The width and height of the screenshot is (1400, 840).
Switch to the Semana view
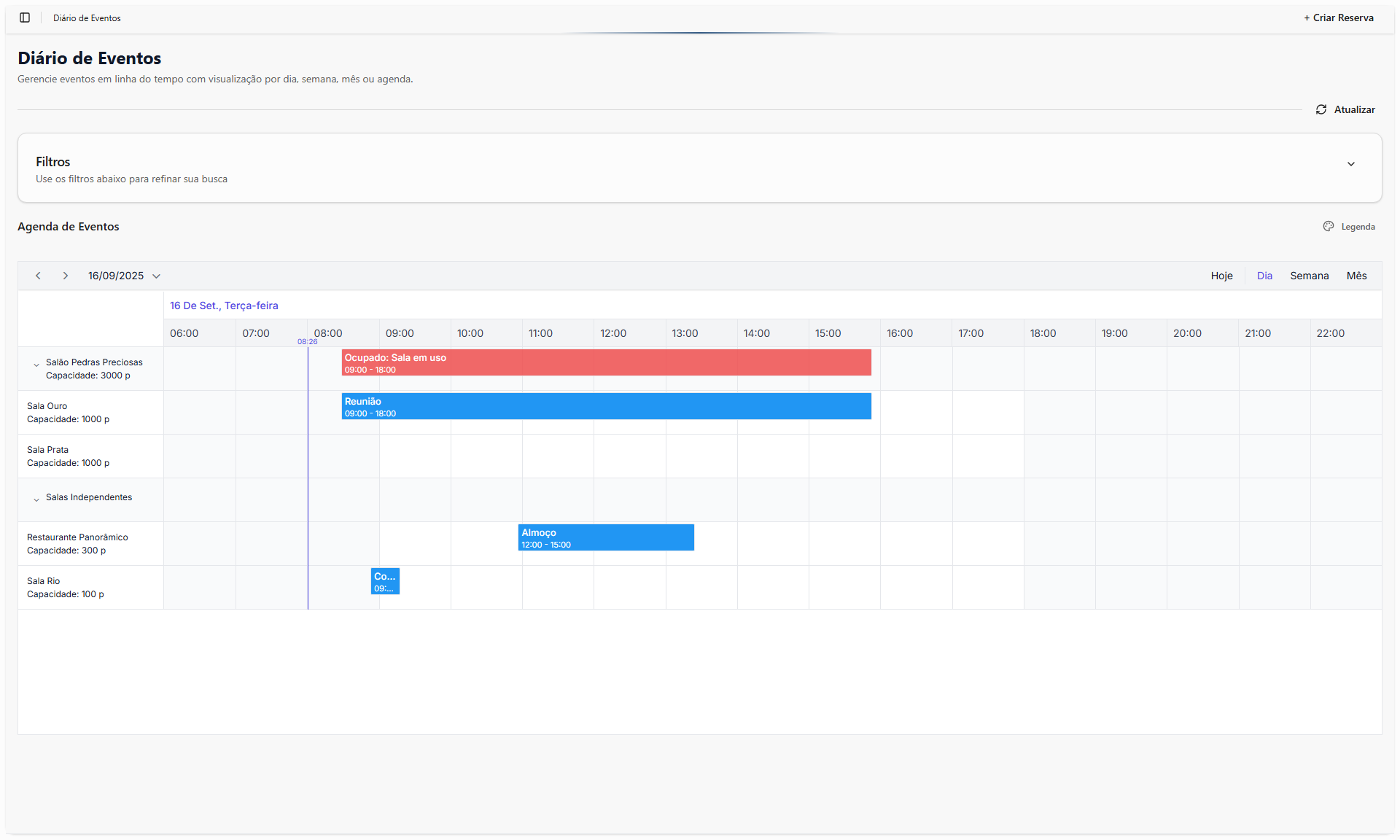[1309, 276]
